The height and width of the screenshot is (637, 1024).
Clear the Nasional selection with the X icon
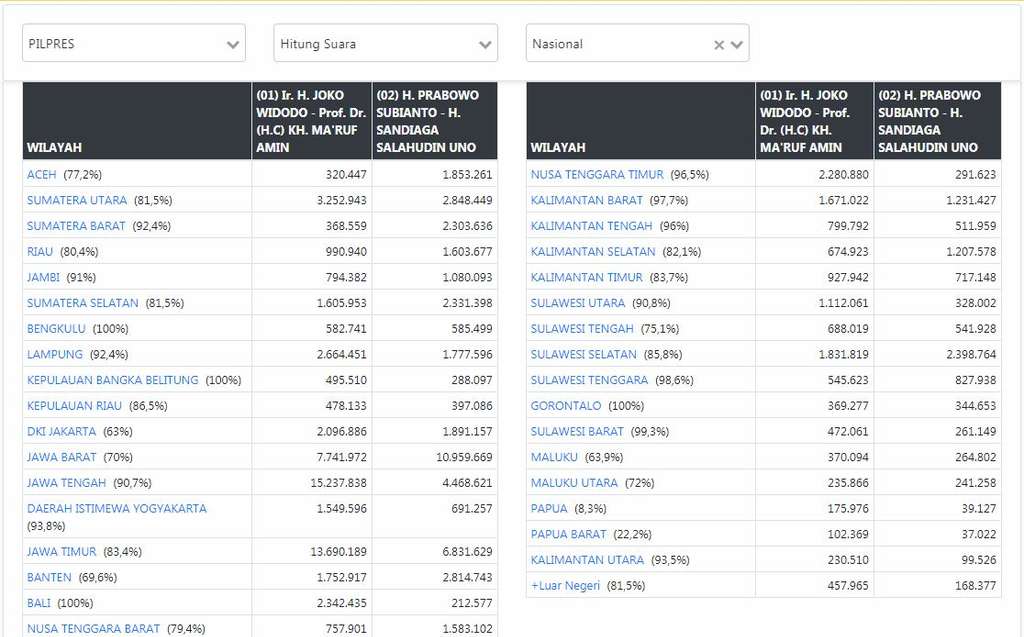[718, 44]
